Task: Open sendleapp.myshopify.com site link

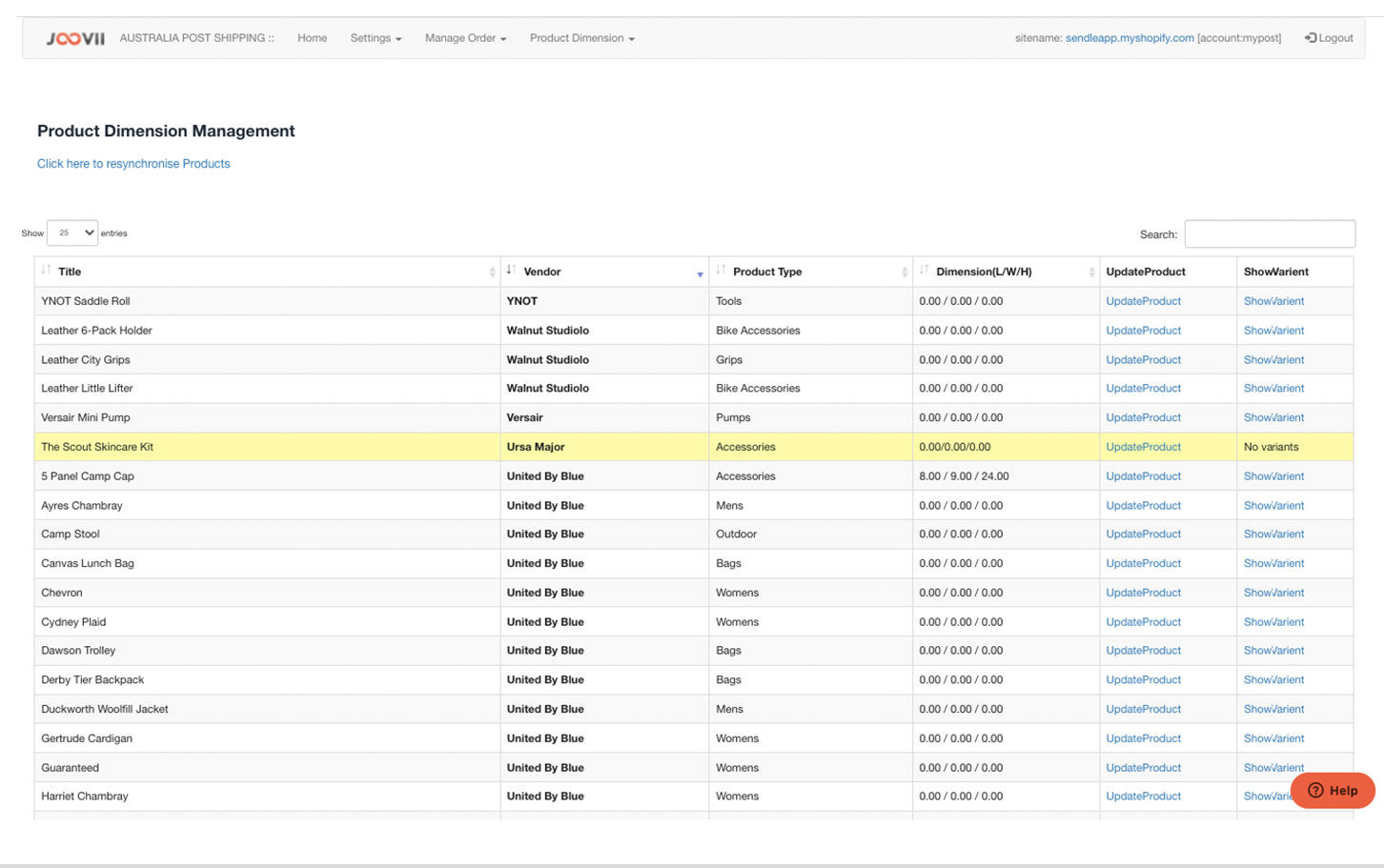Action: coord(1129,38)
